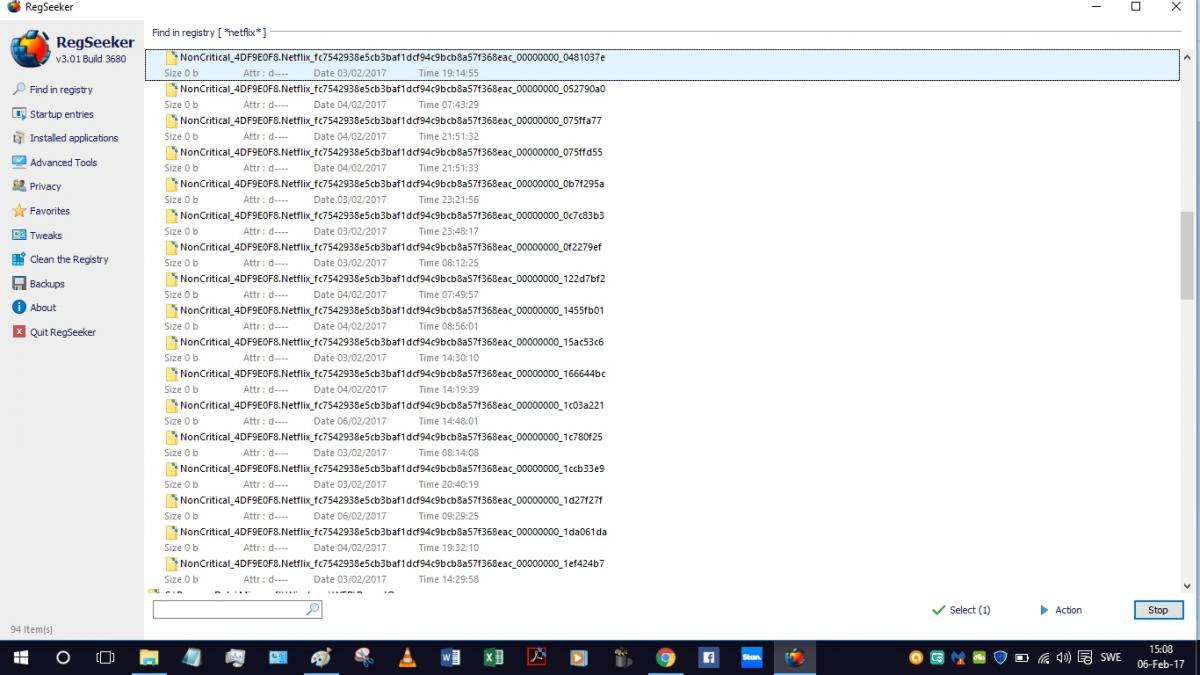The width and height of the screenshot is (1200, 675).
Task: Select the entry ending in 0f2279ef
Action: point(663,255)
